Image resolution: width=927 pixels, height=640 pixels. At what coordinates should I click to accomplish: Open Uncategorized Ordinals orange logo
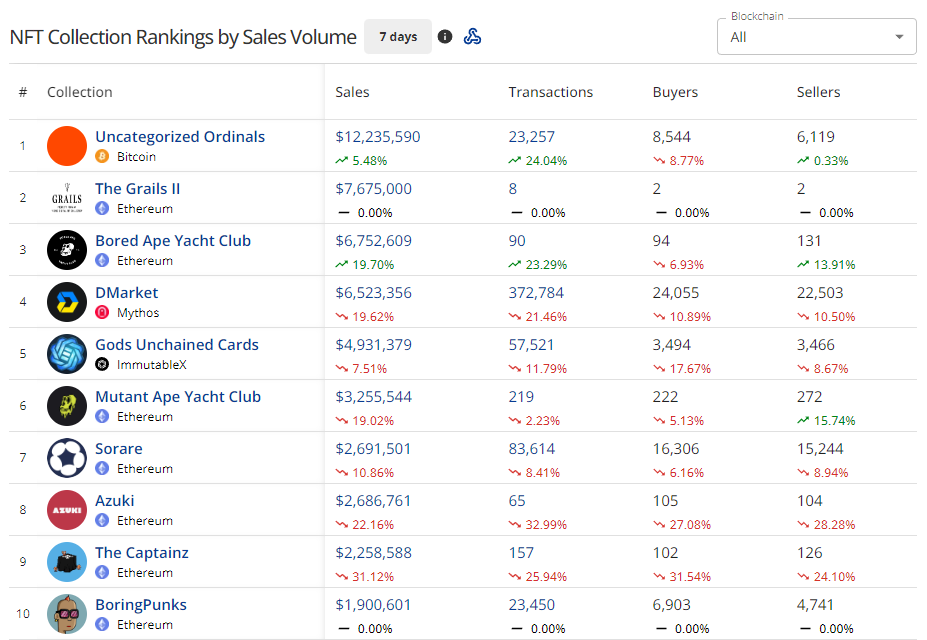pos(67,146)
